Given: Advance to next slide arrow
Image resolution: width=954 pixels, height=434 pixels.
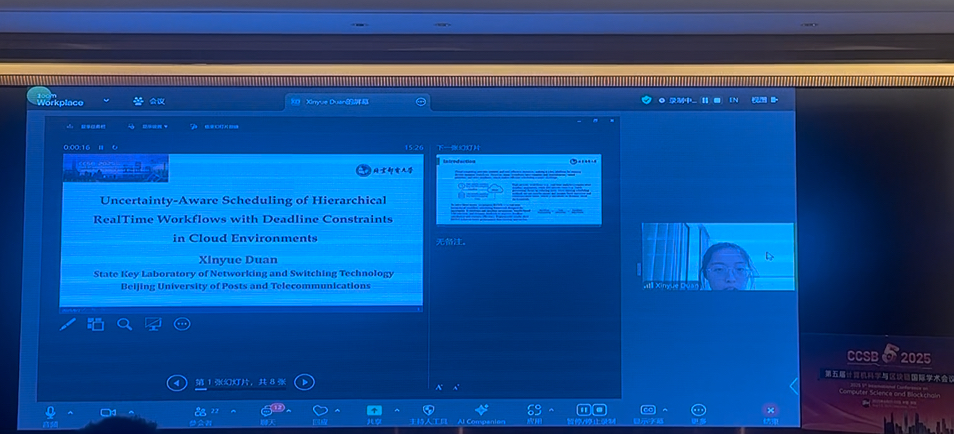Looking at the screenshot, I should click(x=304, y=382).
